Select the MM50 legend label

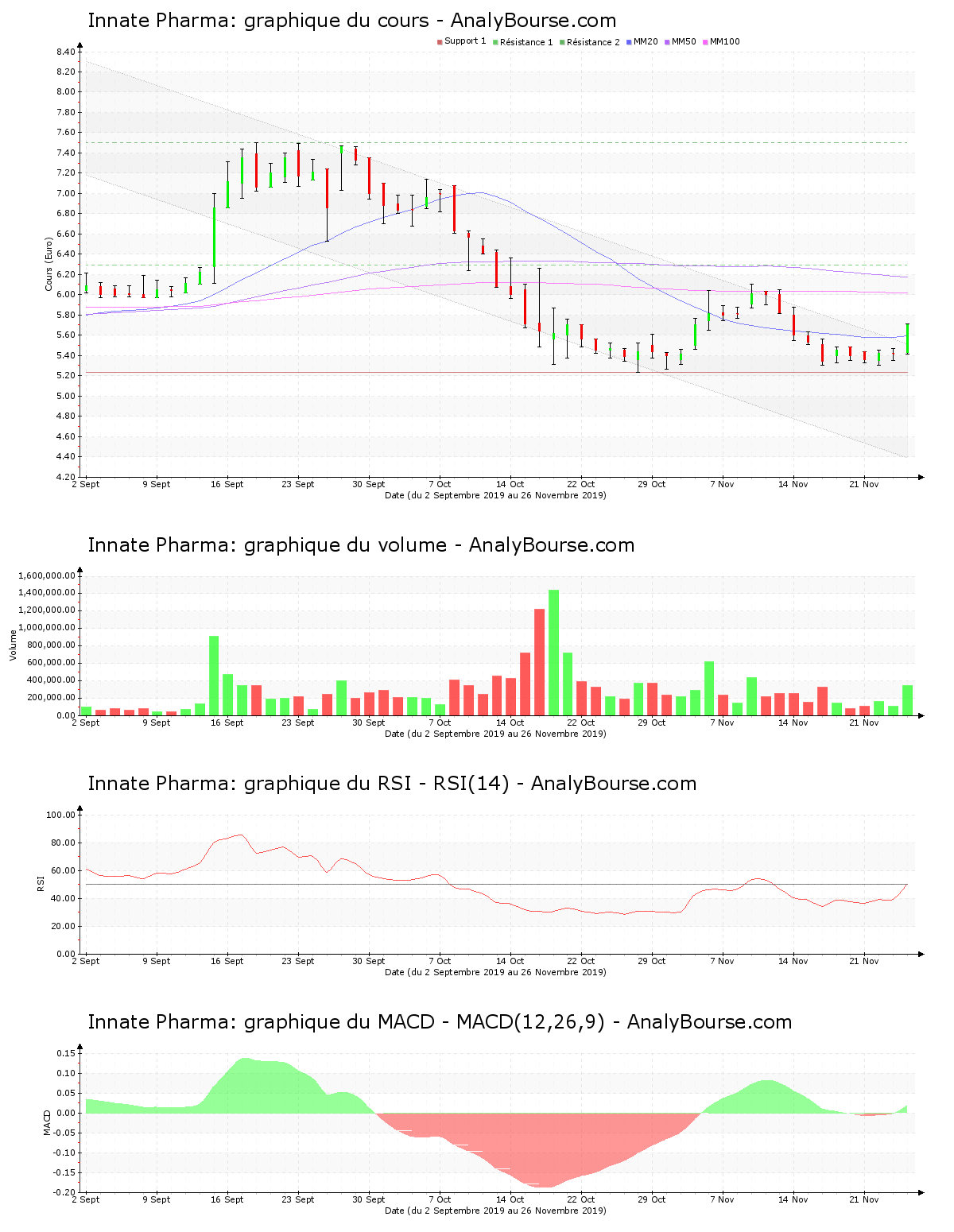point(684,42)
